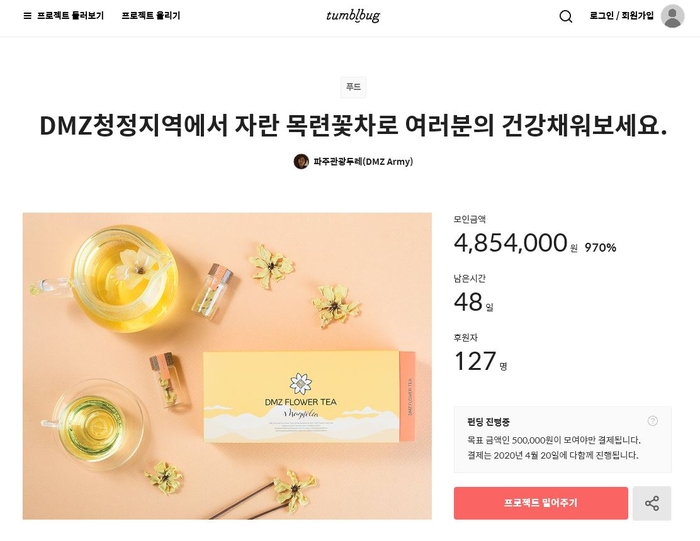The width and height of the screenshot is (700, 541).
Task: Click the 48일 remaining time value
Action: [474, 302]
